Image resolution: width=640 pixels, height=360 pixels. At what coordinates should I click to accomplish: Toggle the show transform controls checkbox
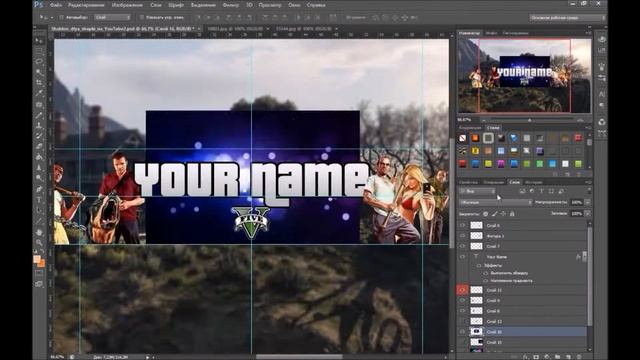pos(142,18)
